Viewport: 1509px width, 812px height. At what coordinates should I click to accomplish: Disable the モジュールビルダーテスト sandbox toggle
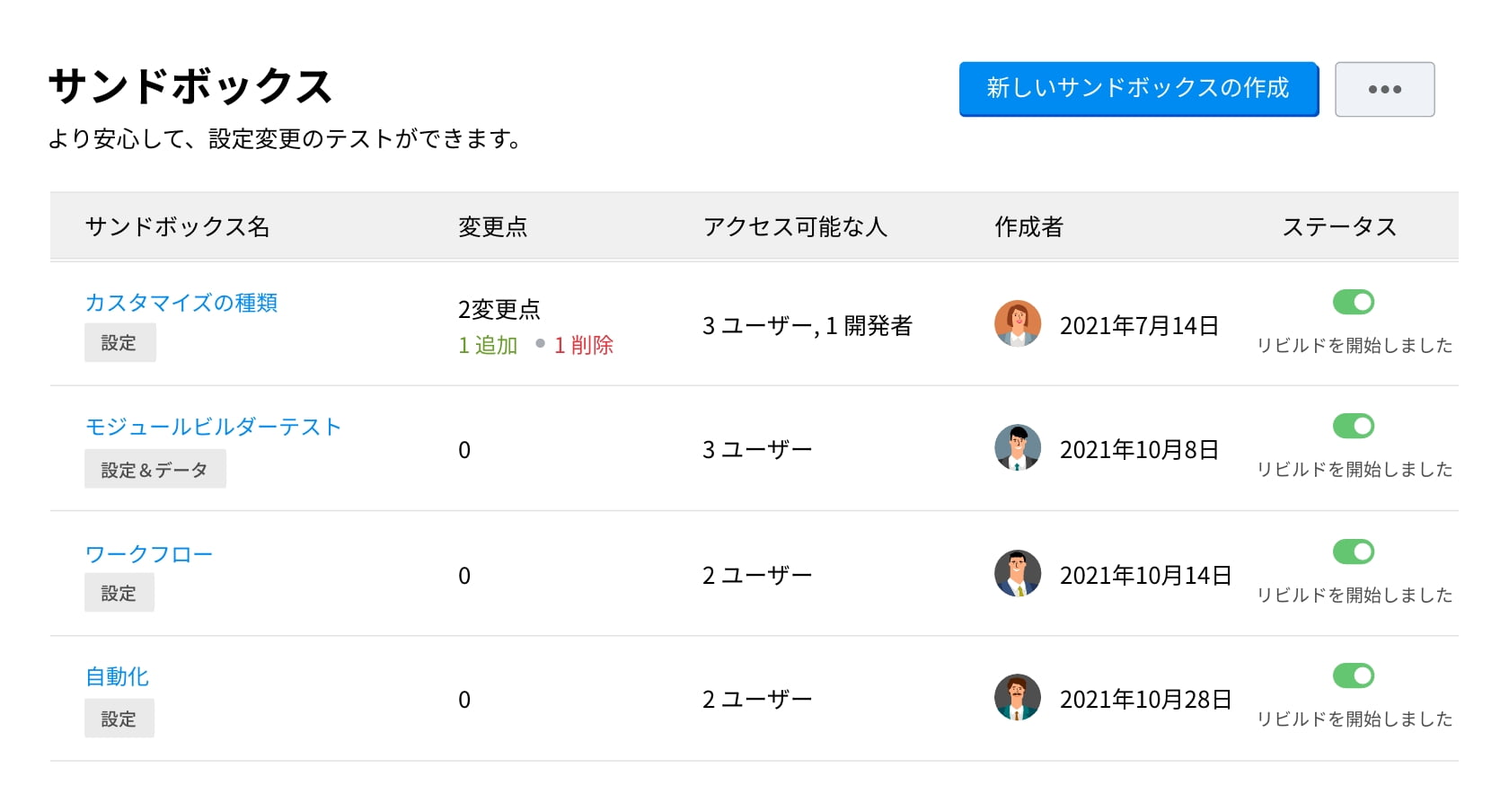tap(1354, 427)
